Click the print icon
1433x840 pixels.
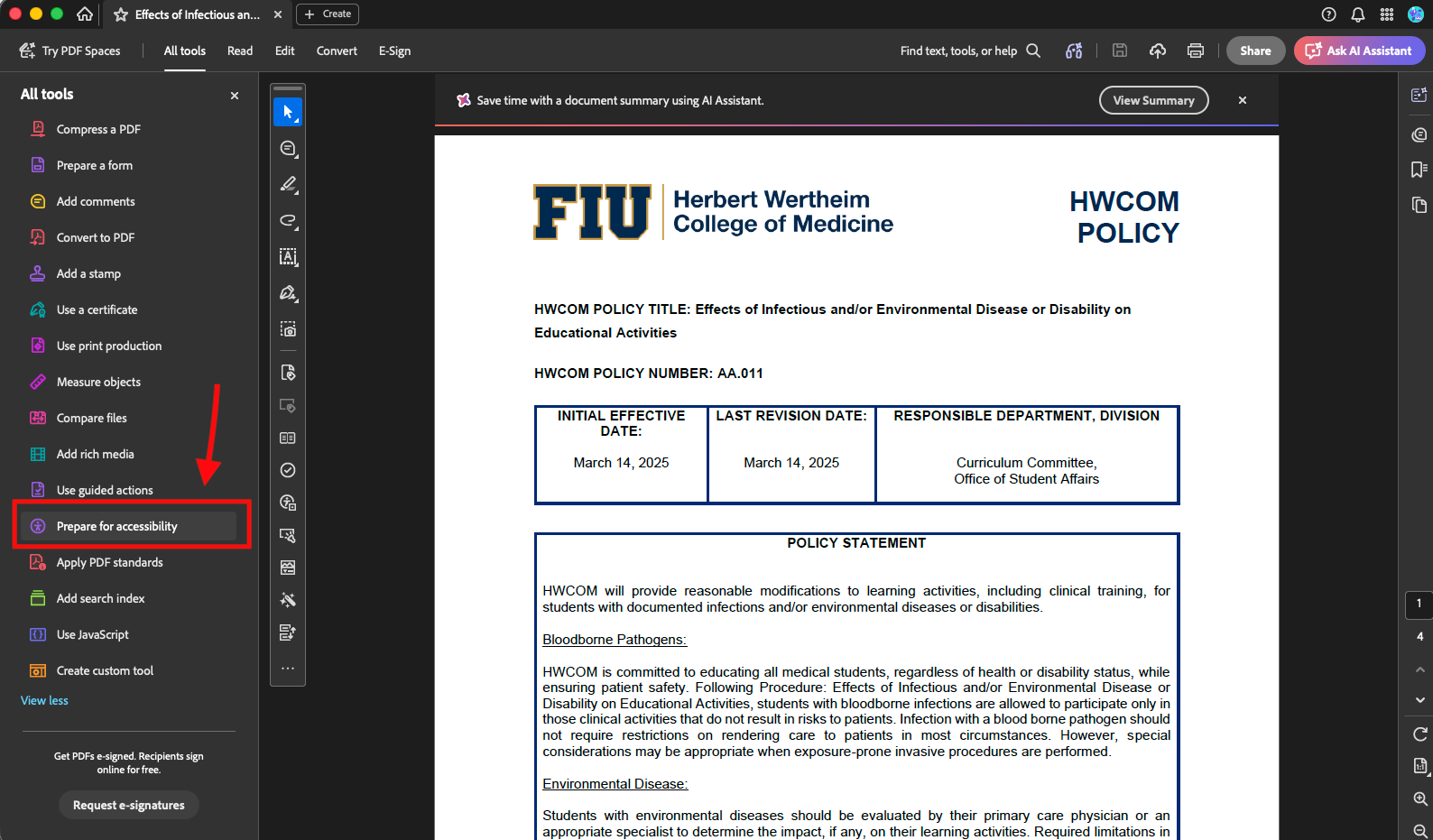1196,51
